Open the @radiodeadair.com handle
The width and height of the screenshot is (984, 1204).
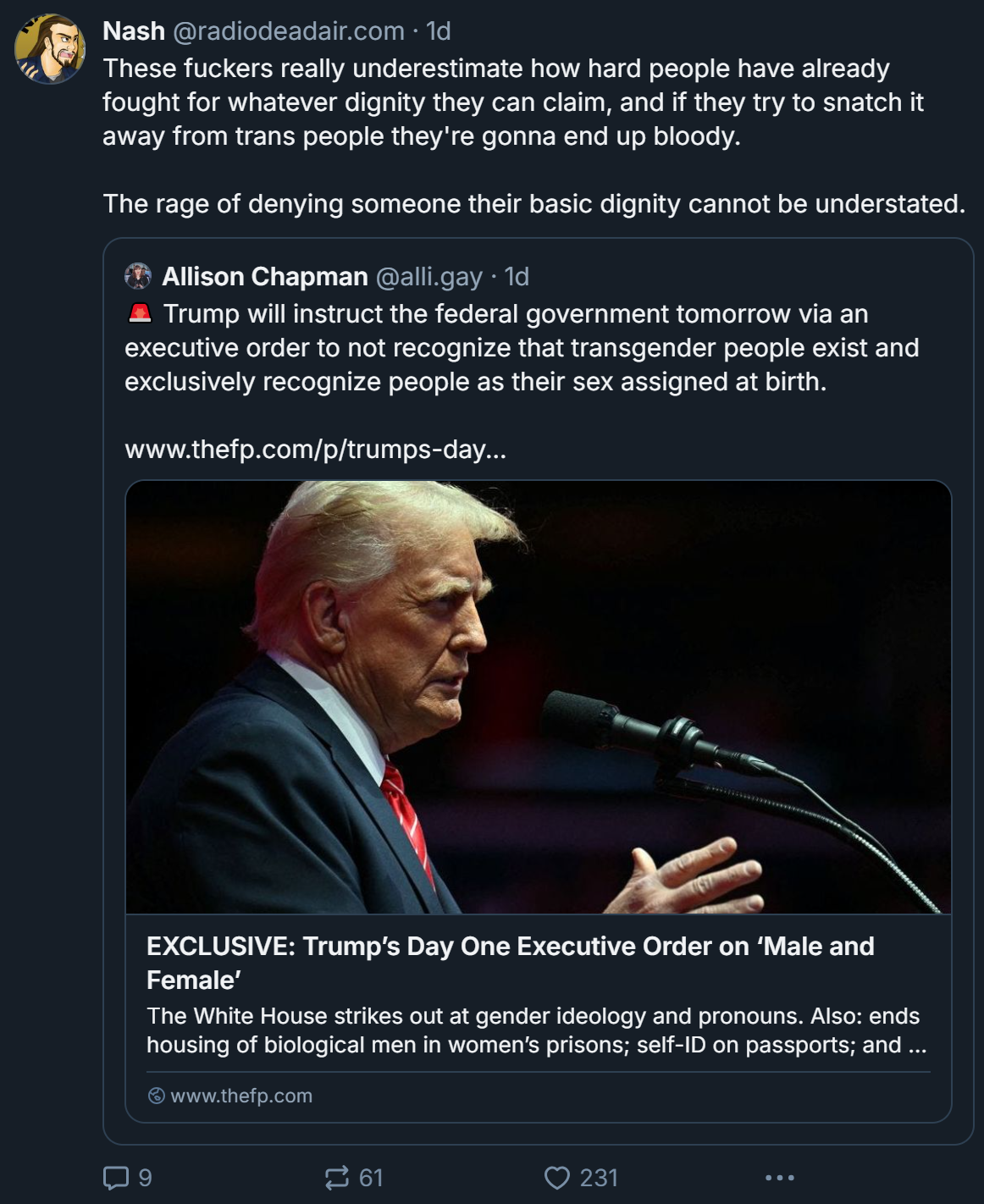pos(289,31)
